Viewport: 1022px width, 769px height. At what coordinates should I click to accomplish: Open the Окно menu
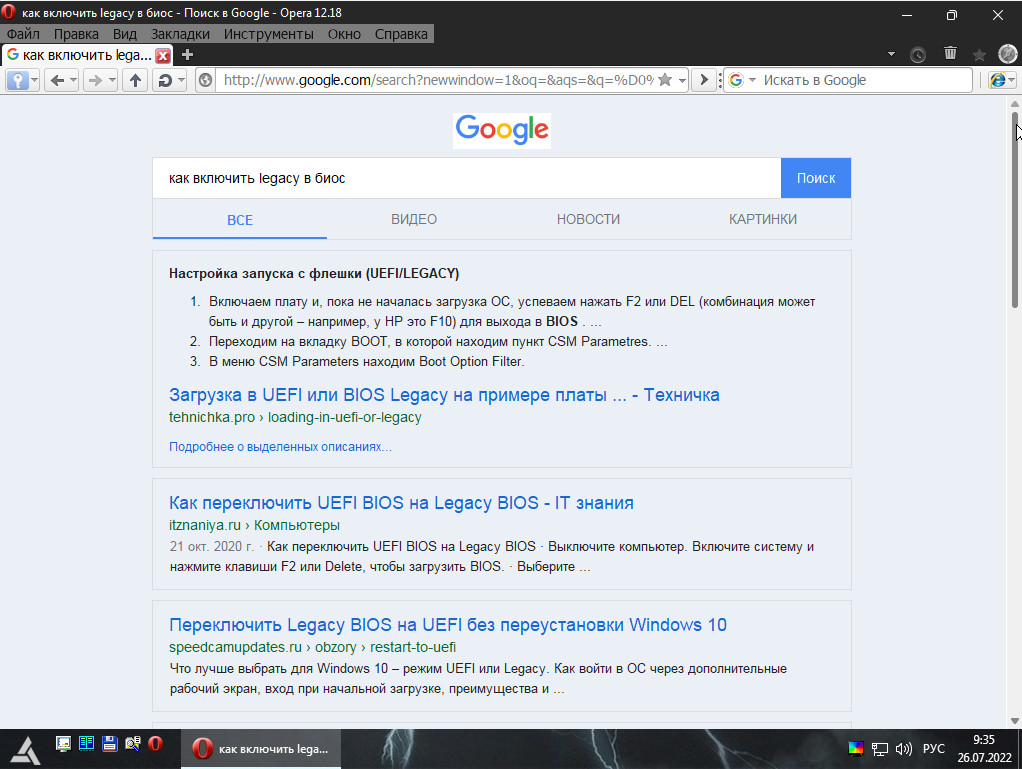pyautogui.click(x=344, y=34)
